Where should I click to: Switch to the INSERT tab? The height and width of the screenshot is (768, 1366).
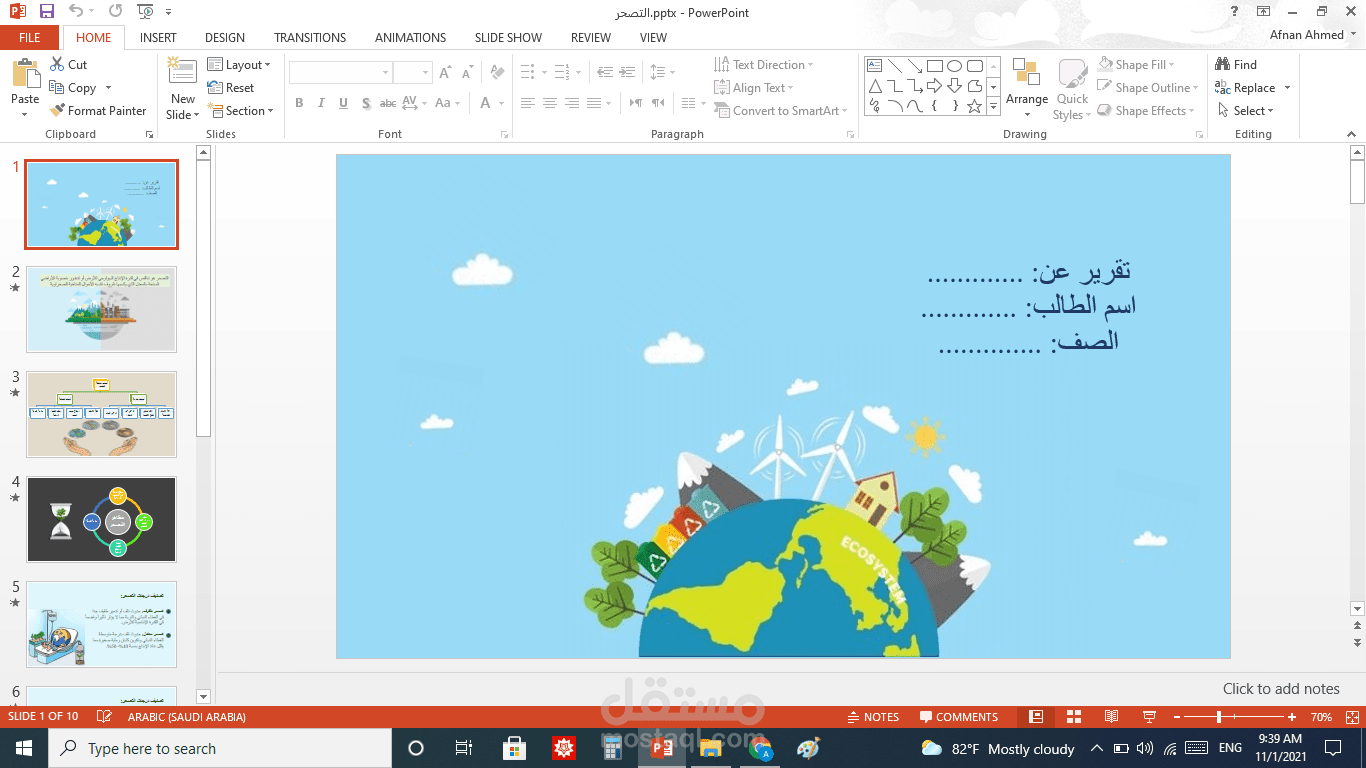[x=158, y=37]
